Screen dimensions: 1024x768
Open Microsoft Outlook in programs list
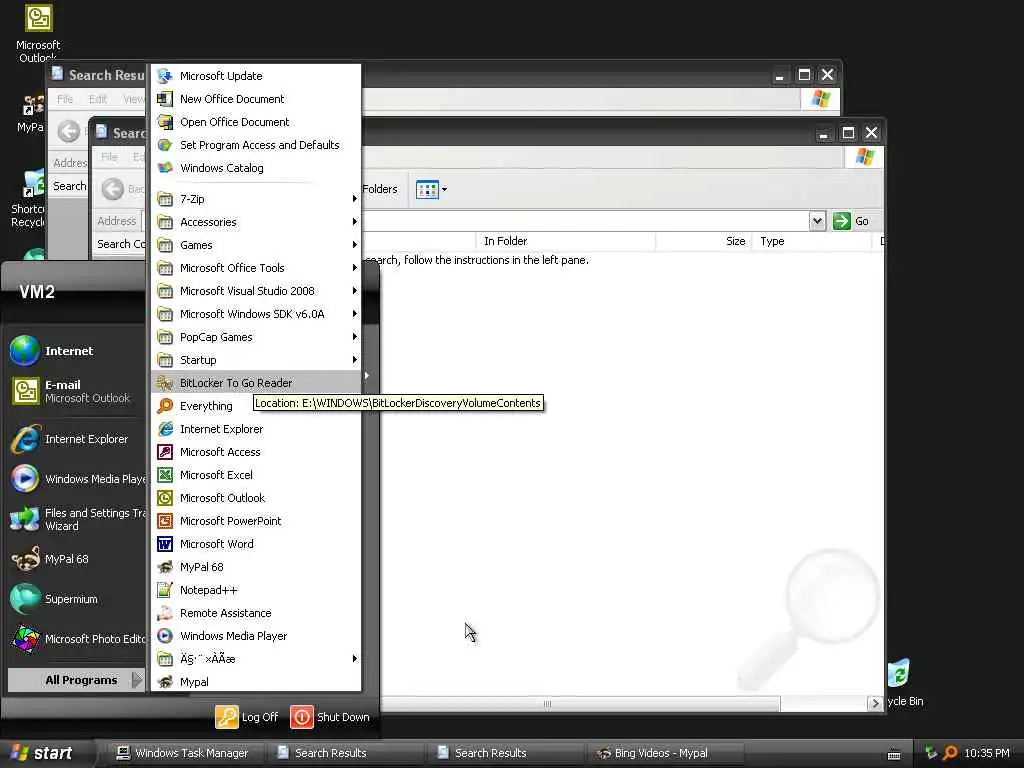(256, 498)
